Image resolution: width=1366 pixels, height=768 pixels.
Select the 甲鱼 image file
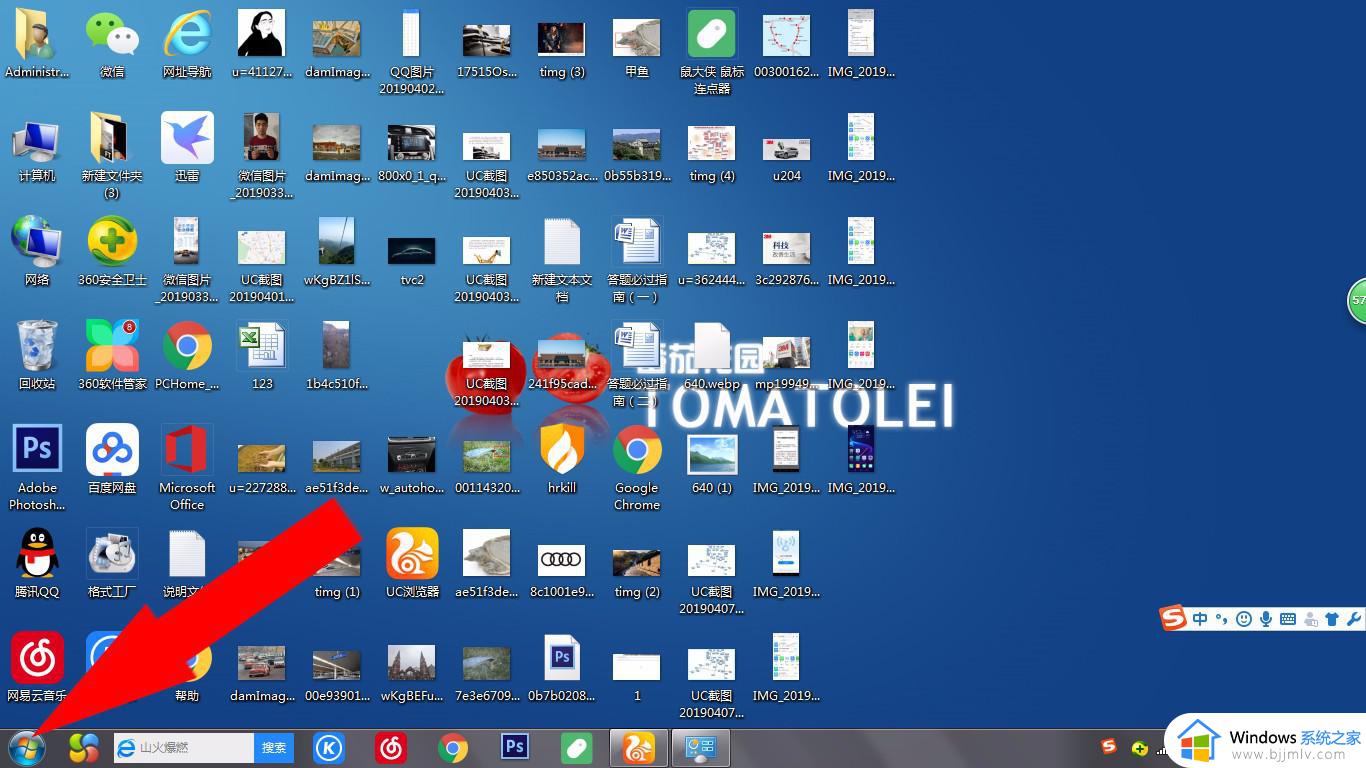(637, 39)
